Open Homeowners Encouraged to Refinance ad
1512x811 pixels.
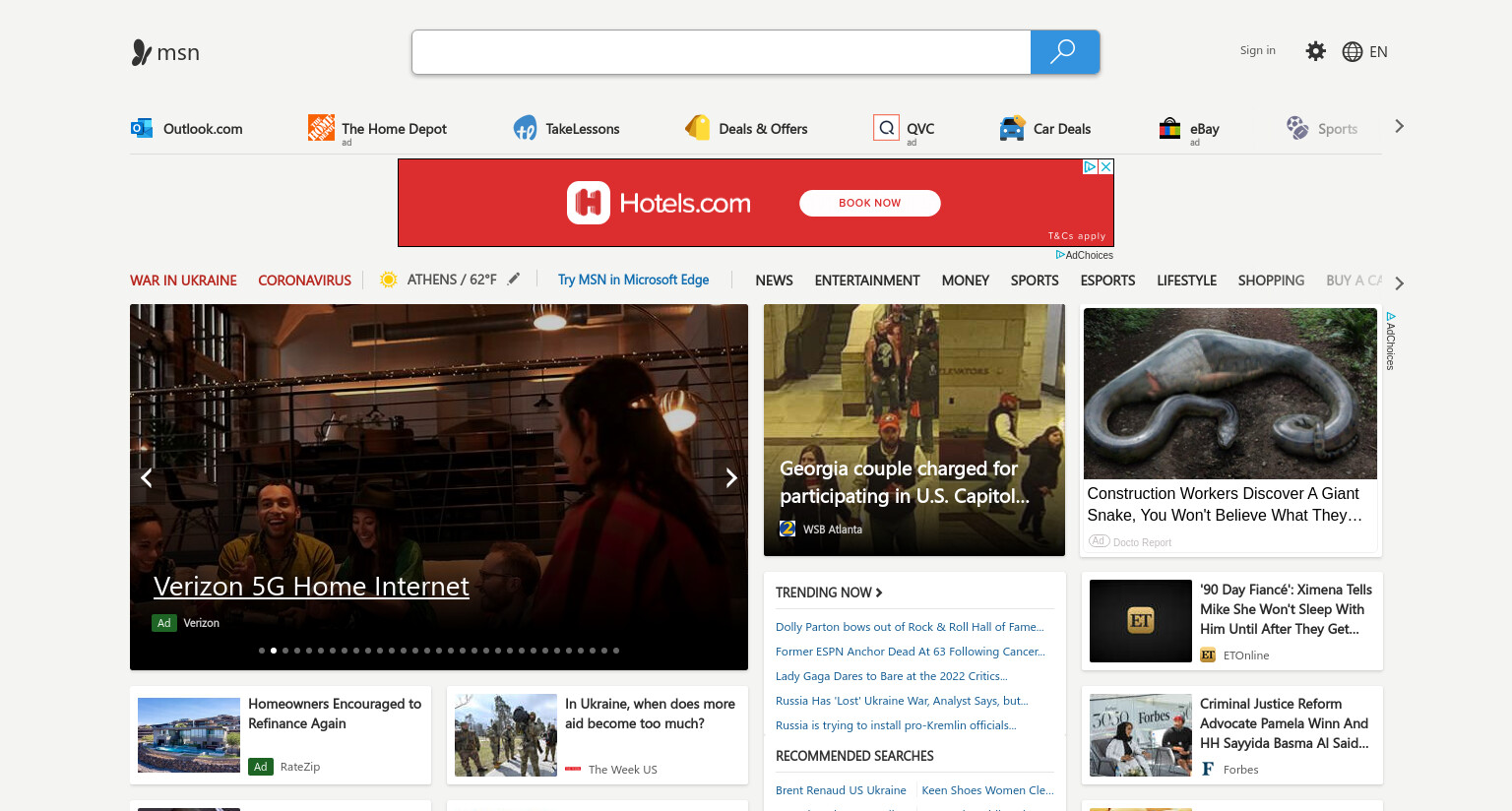tap(335, 714)
